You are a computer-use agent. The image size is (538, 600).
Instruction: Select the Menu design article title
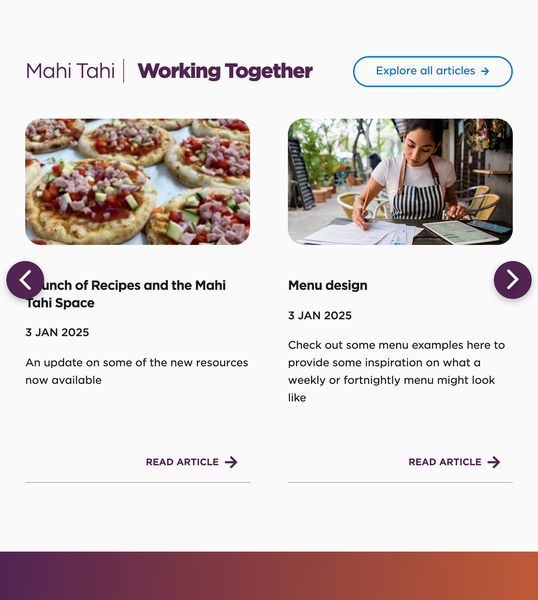click(x=328, y=285)
